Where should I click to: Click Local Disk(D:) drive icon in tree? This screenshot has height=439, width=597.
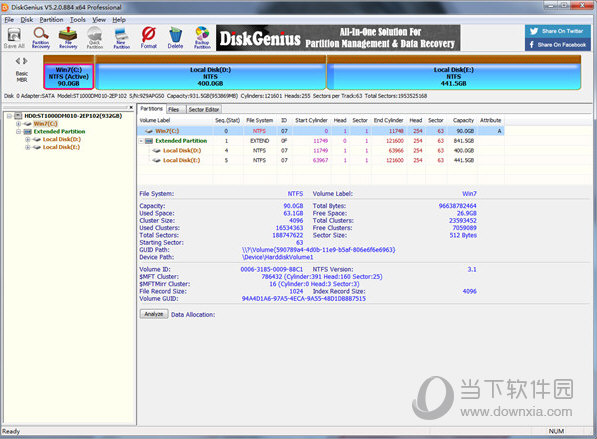[x=37, y=139]
